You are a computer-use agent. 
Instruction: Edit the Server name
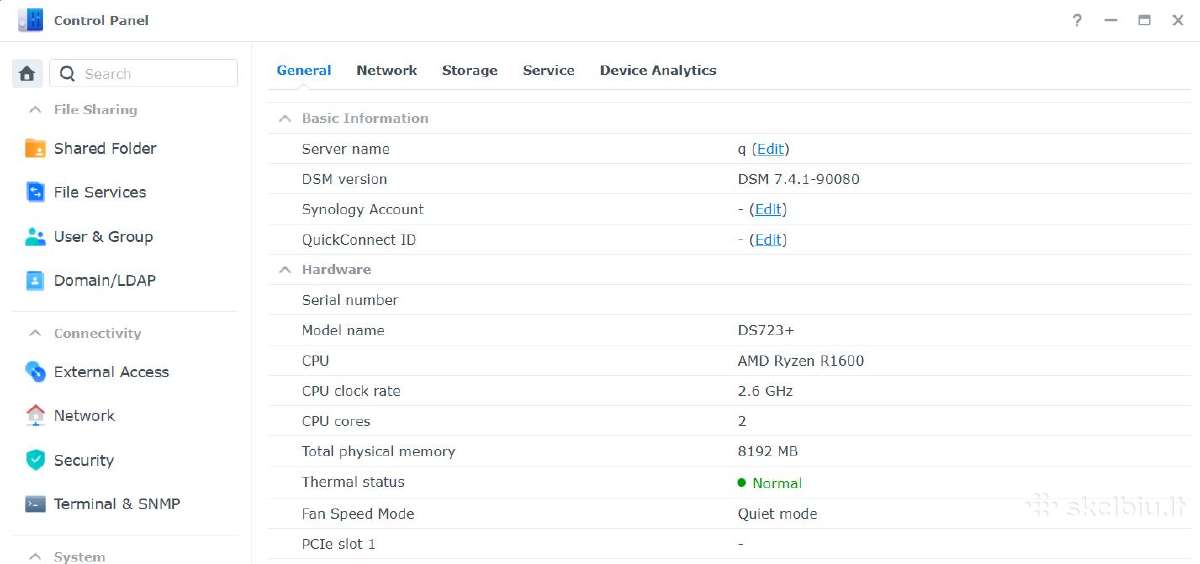770,149
